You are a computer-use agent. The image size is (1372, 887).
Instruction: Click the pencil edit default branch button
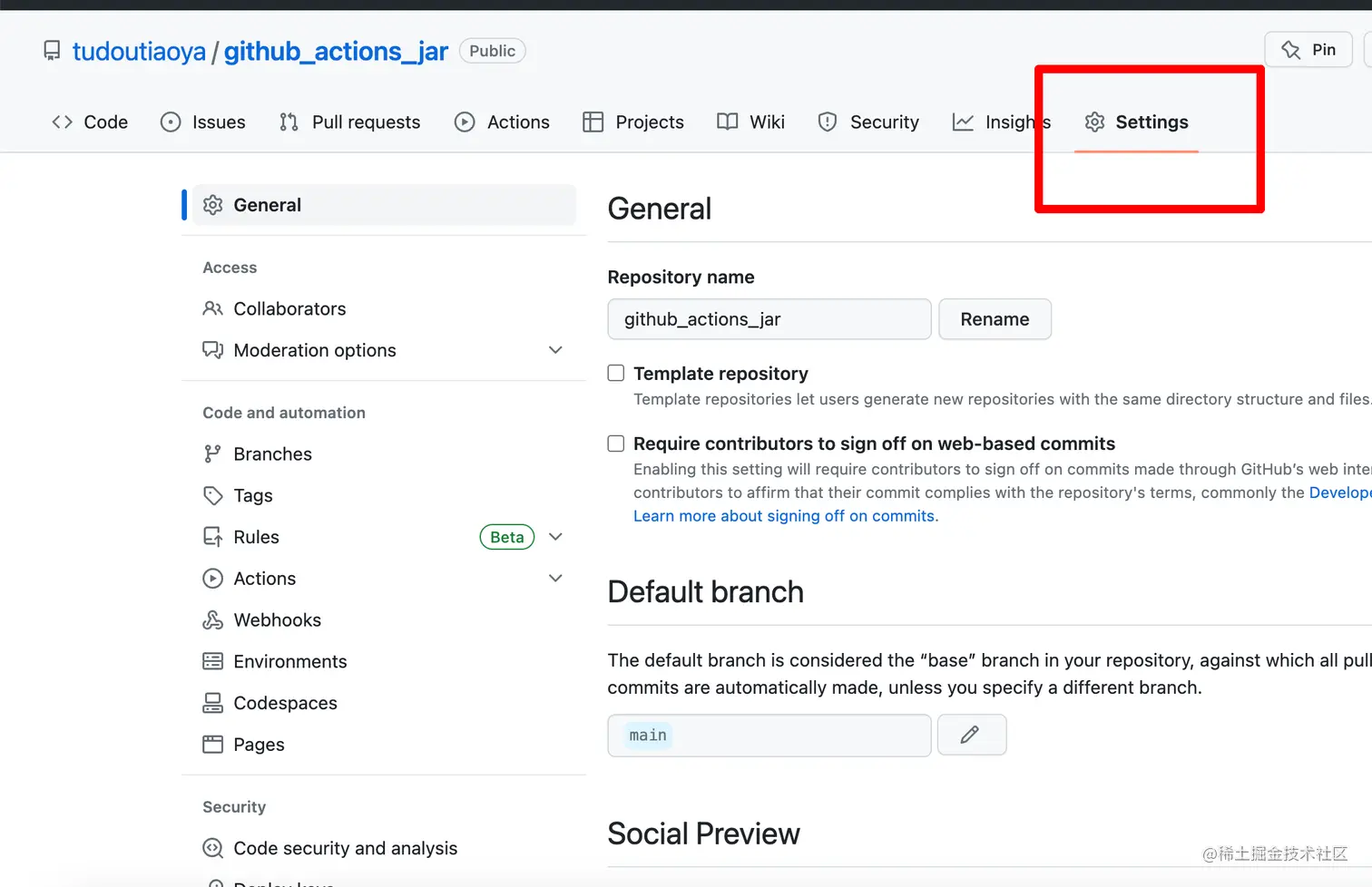pyautogui.click(x=971, y=736)
